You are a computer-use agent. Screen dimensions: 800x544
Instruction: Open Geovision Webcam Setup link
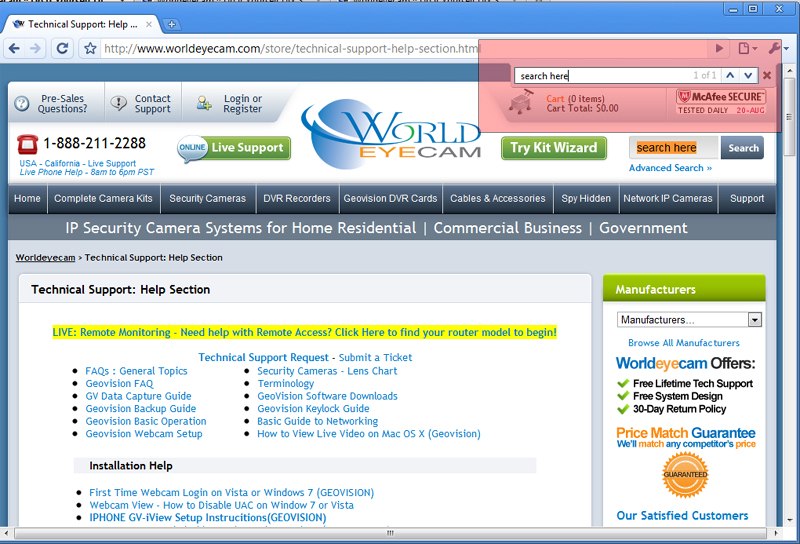(144, 434)
